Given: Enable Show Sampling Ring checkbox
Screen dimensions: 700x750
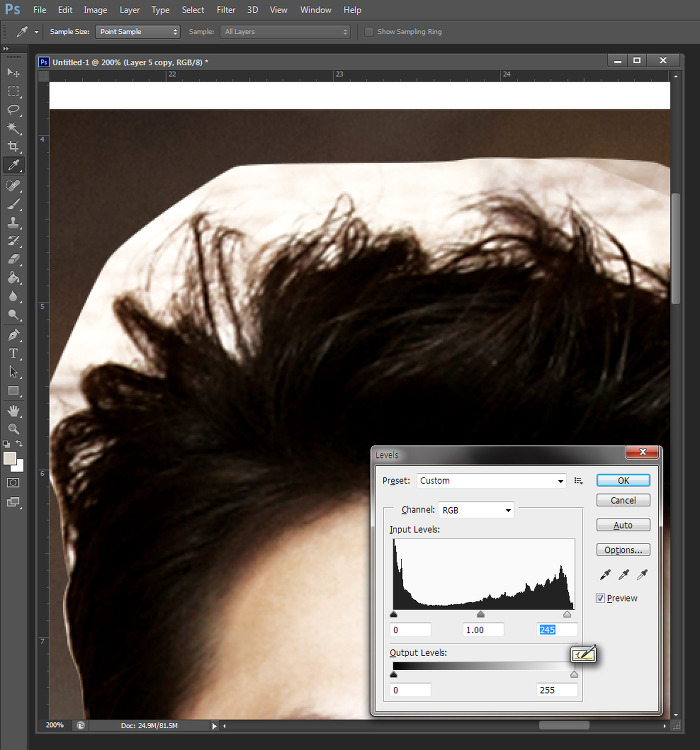Looking at the screenshot, I should pos(369,32).
